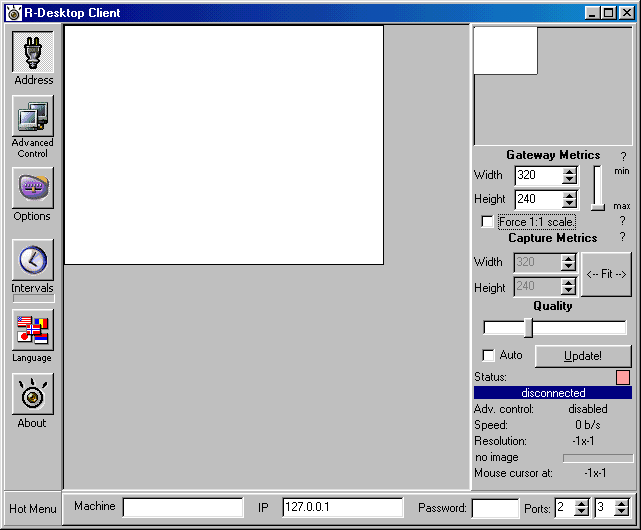Click the Machine name input field
Viewport: 641px width, 530px height.
pos(182,508)
